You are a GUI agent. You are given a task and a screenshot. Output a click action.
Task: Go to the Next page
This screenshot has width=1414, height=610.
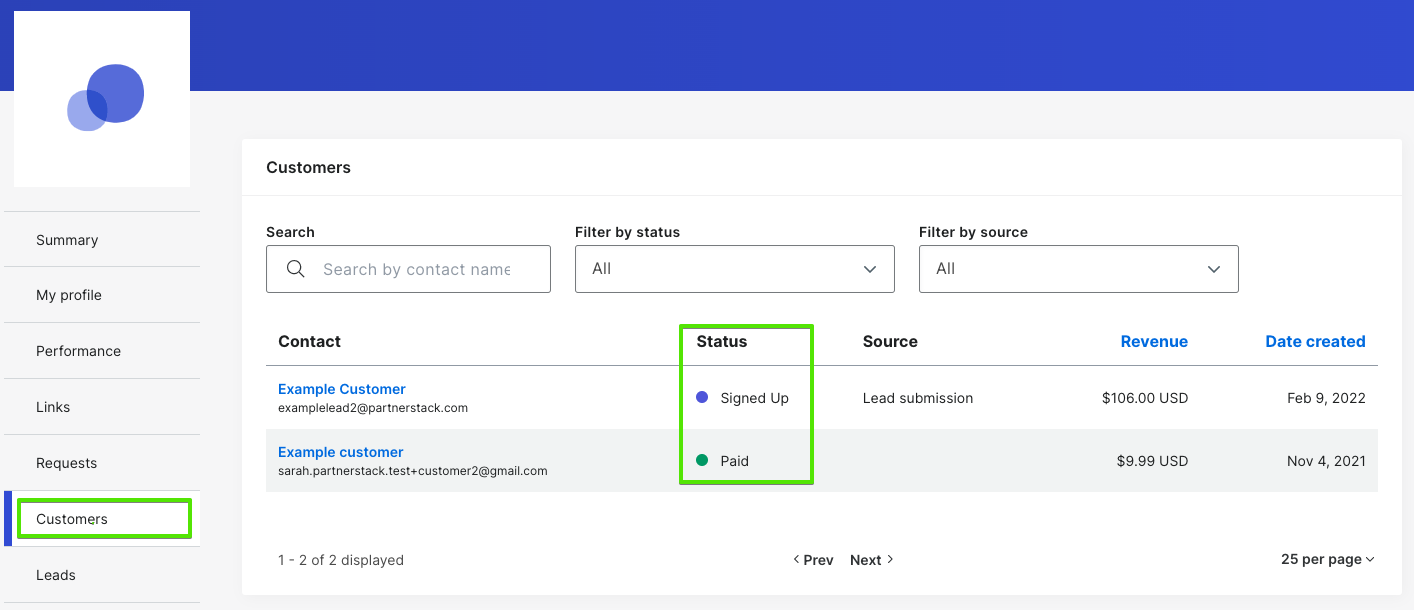872,560
